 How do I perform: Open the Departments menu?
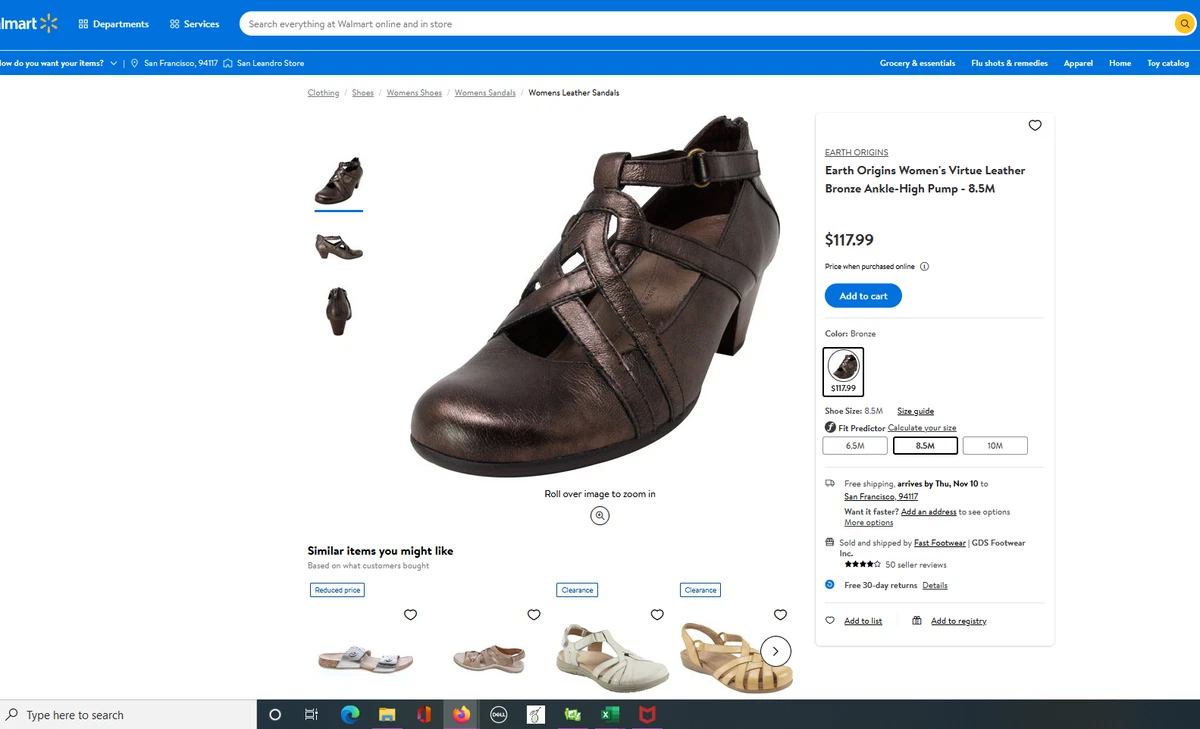113,24
